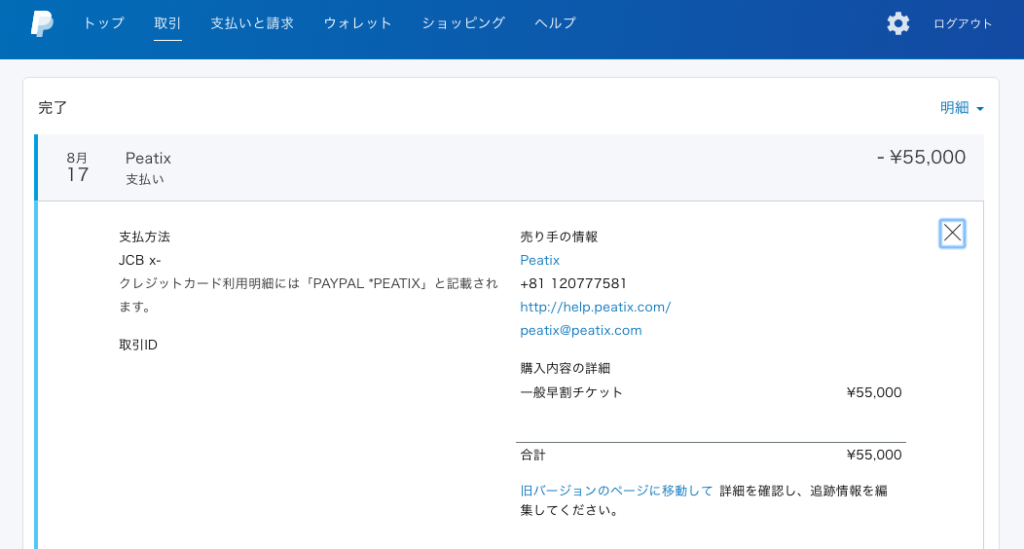Click the 支払い label under Peatix

144,179
